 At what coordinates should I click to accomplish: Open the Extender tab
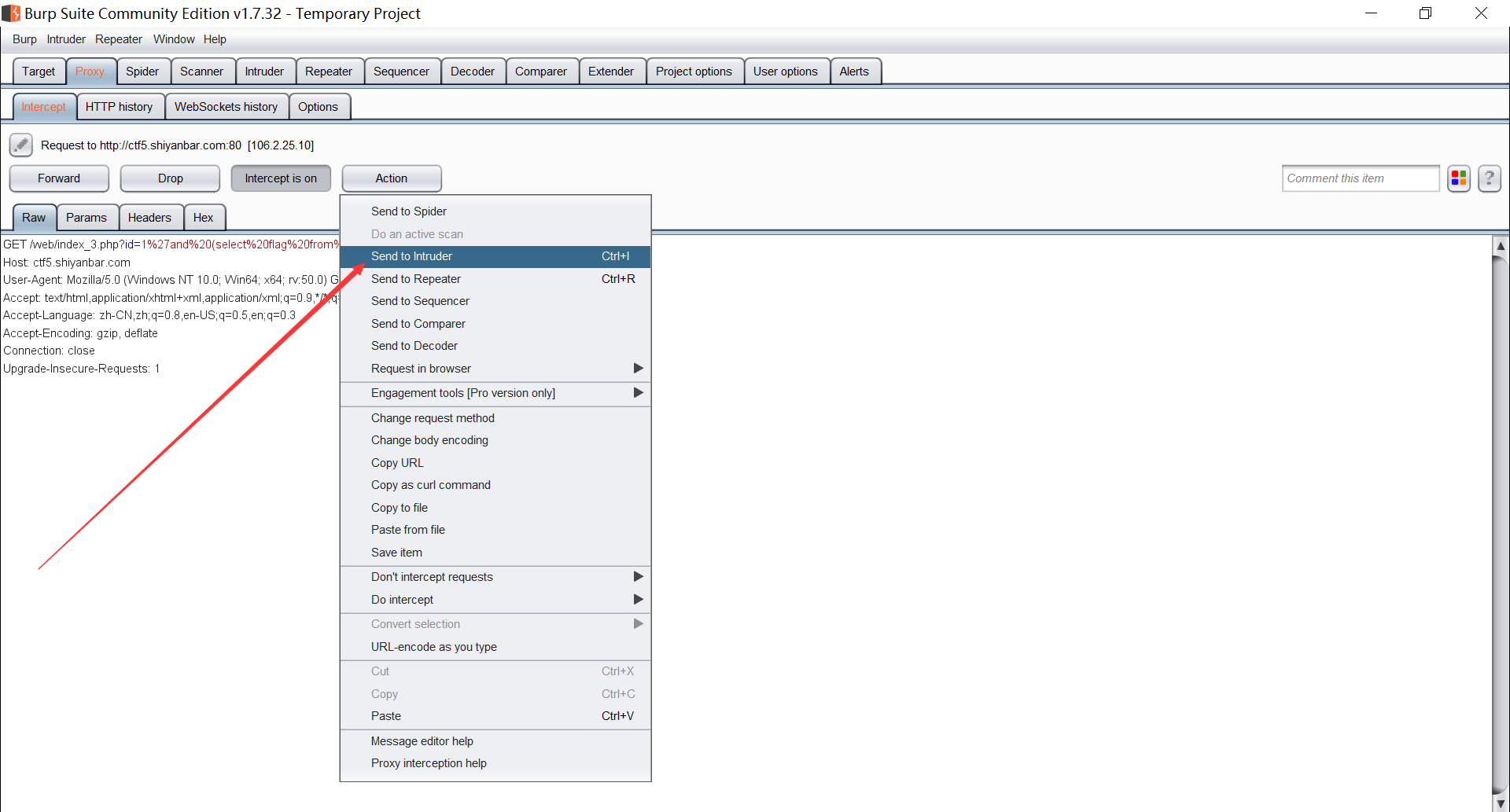tap(611, 72)
